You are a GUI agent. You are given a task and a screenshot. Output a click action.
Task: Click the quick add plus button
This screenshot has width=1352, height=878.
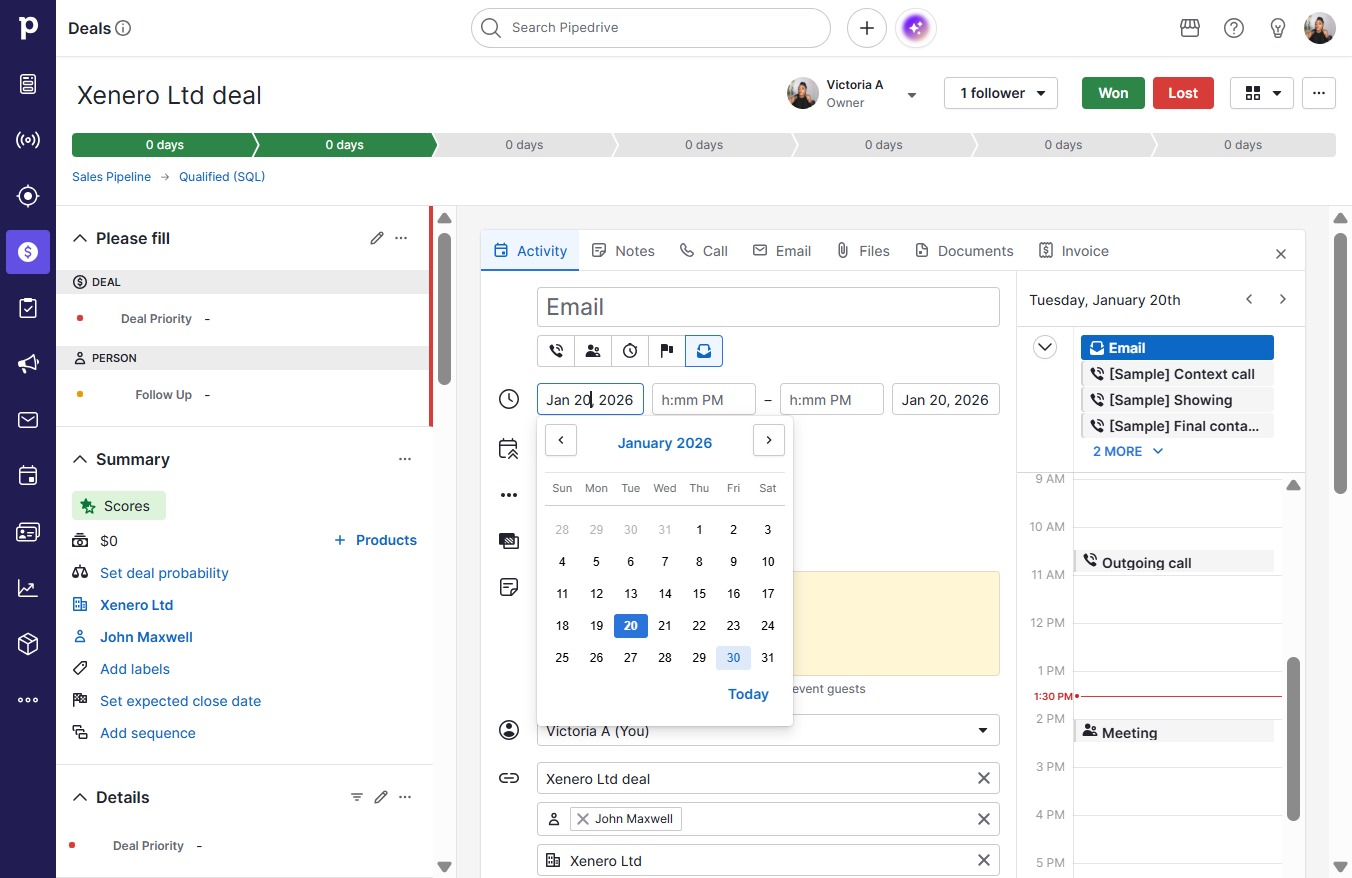867,28
